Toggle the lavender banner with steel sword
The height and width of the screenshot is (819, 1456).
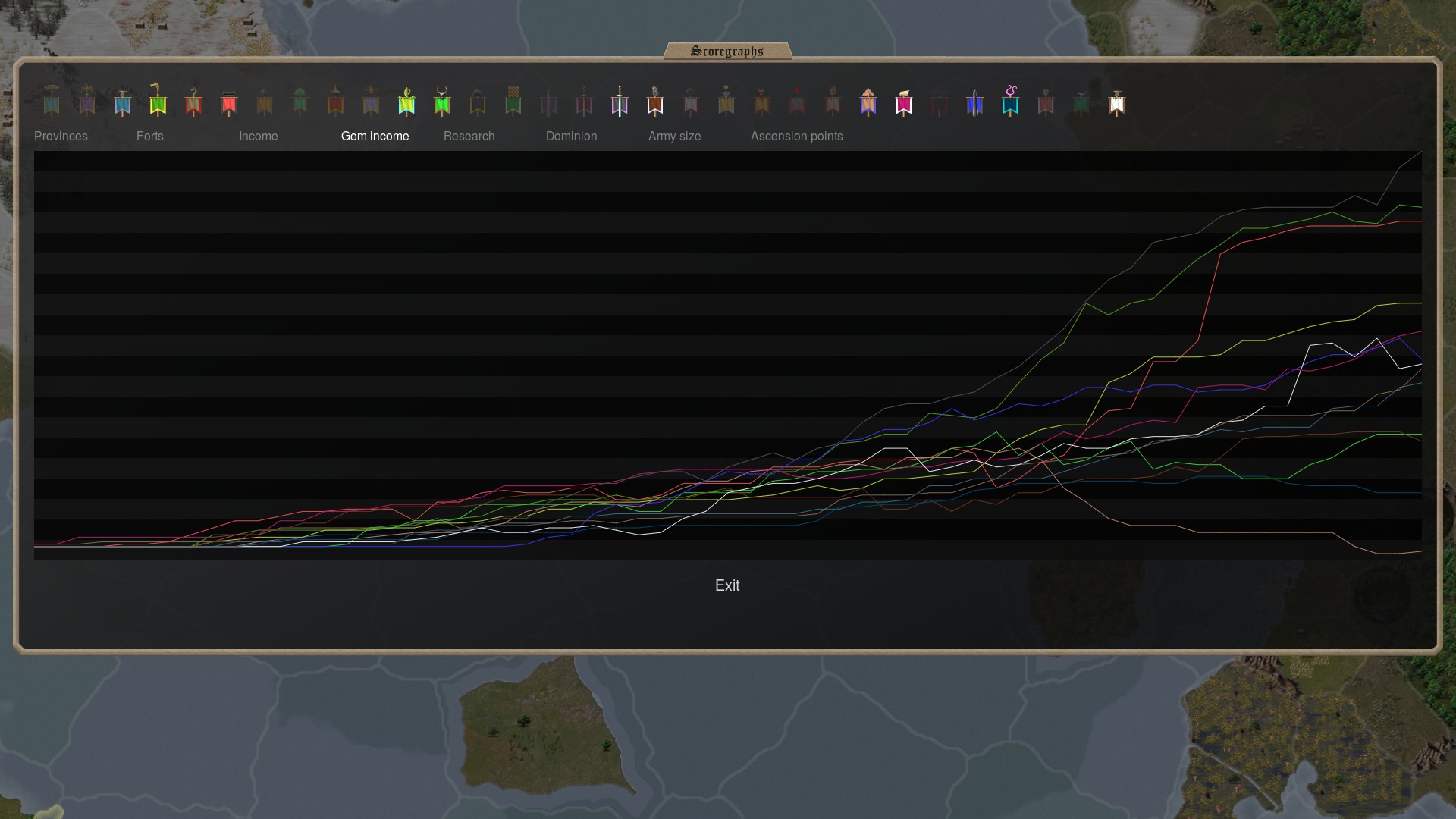620,100
